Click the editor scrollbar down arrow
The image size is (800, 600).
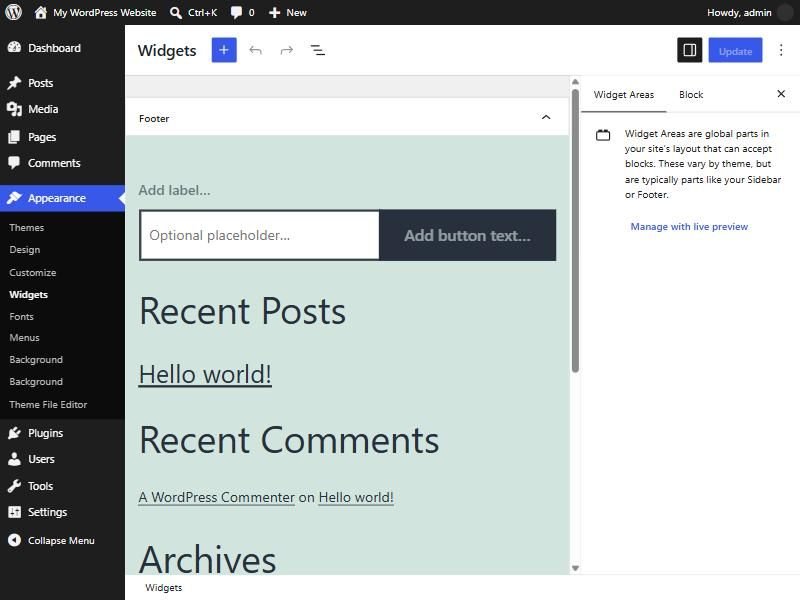575,568
